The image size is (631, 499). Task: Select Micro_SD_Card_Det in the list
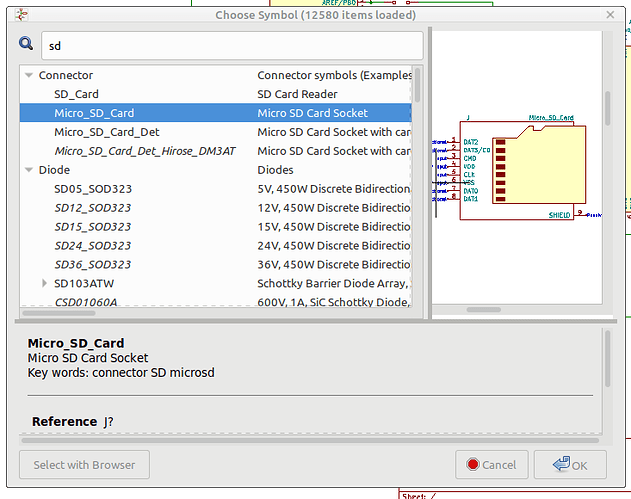tap(216, 132)
